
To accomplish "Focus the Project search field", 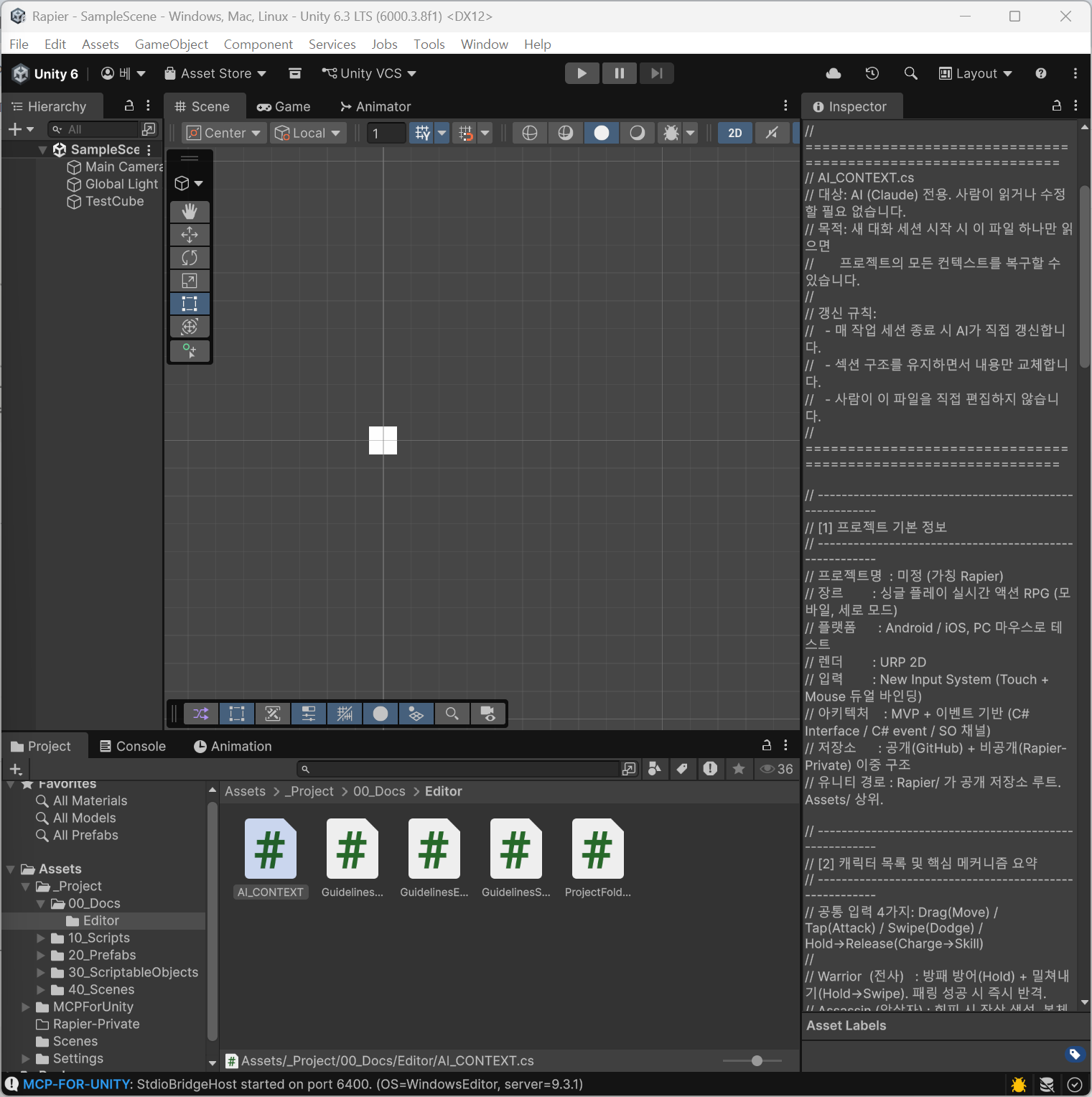I will click(458, 769).
